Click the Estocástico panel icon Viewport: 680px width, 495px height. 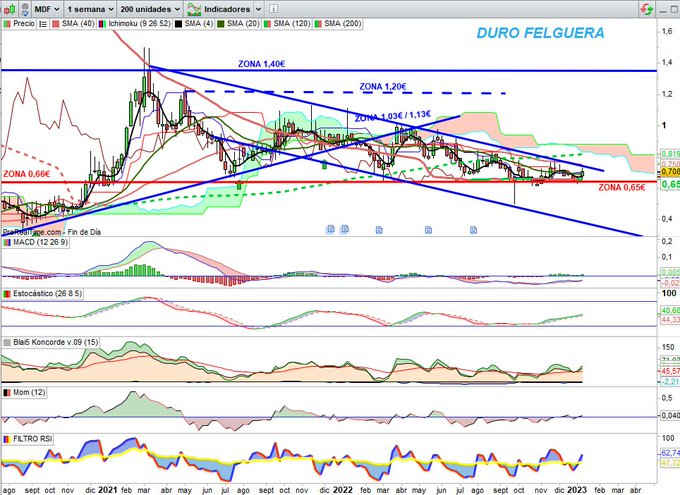(7, 294)
